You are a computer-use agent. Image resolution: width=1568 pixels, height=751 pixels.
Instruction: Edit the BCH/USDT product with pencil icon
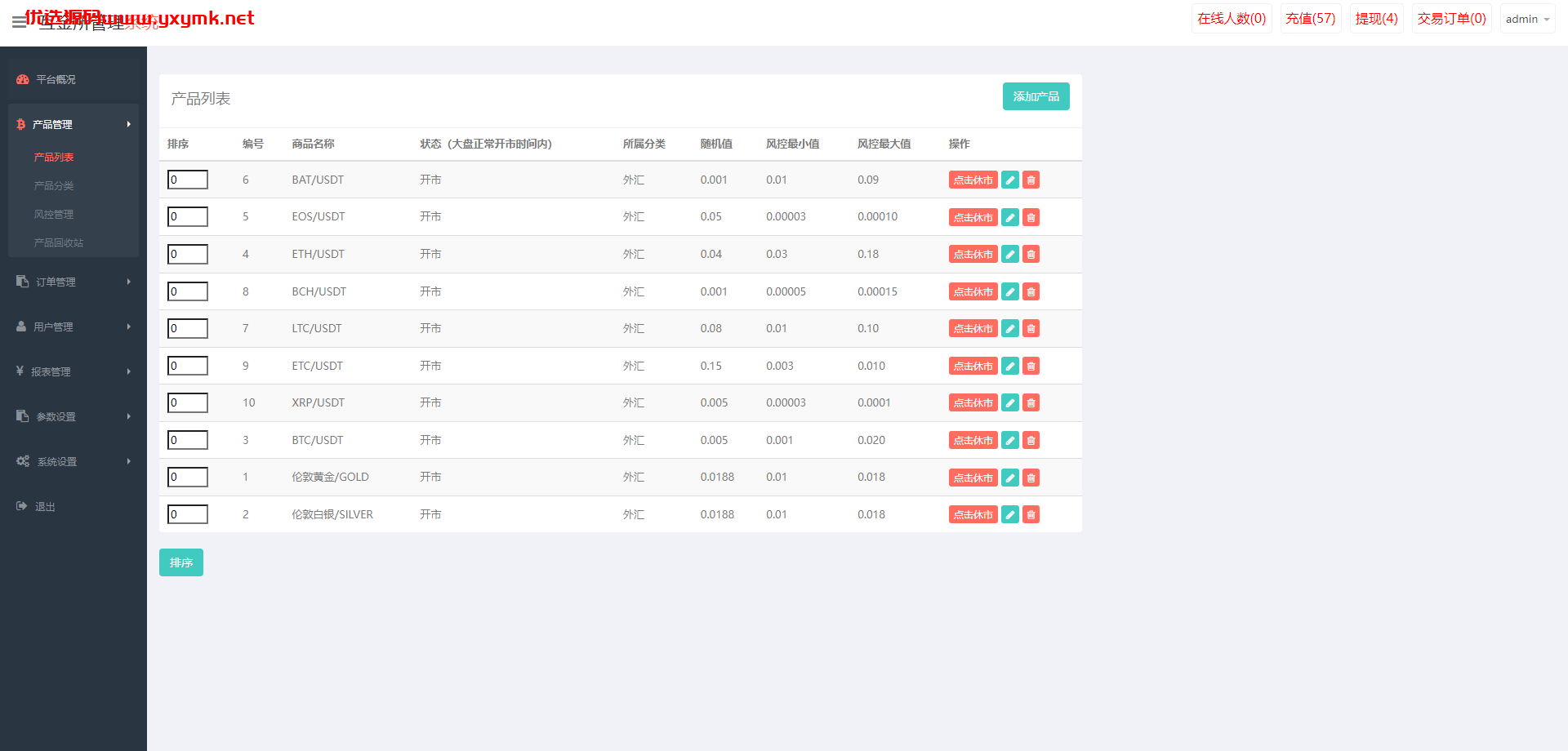[x=1010, y=291]
